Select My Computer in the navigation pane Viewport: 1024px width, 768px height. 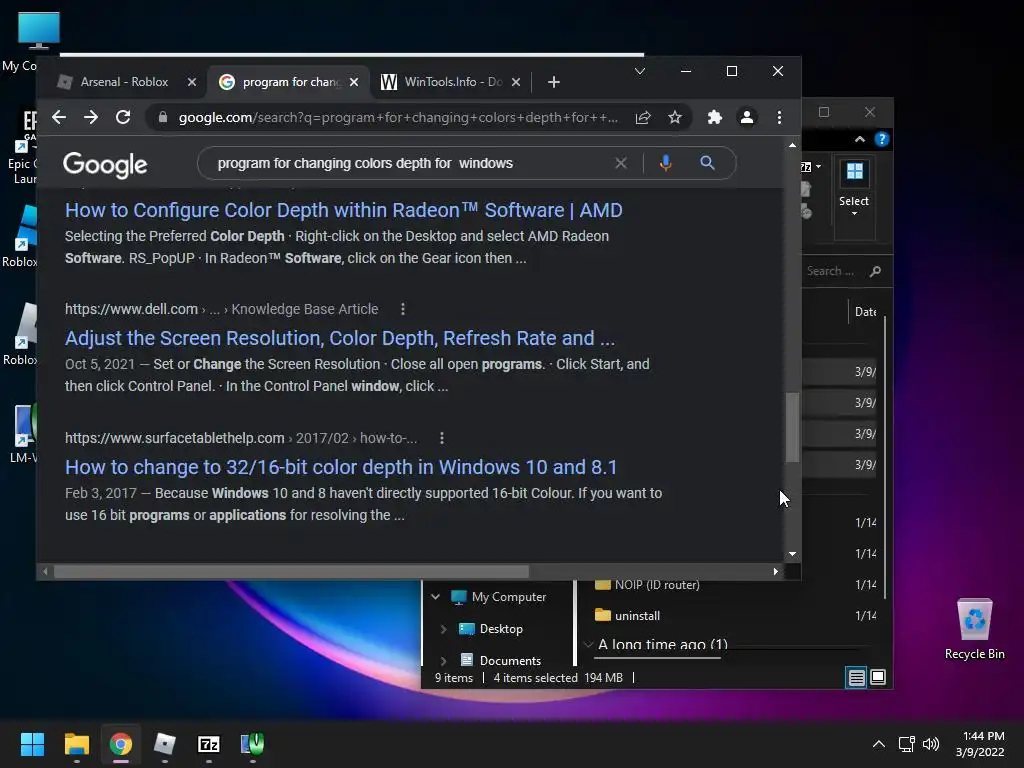point(509,597)
